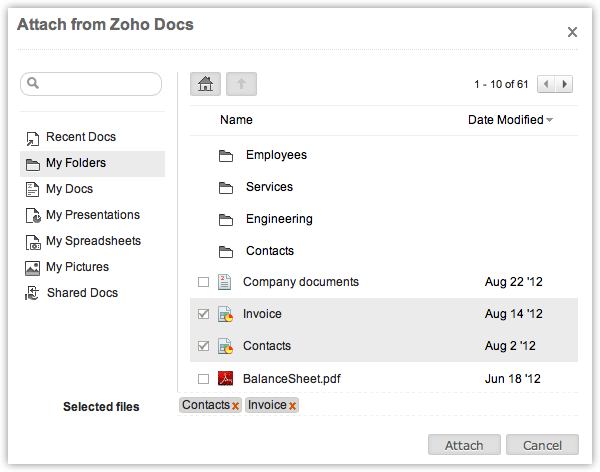The height and width of the screenshot is (472, 600).
Task: Open Date Modified sort dropdown arrow
Action: tap(550, 121)
